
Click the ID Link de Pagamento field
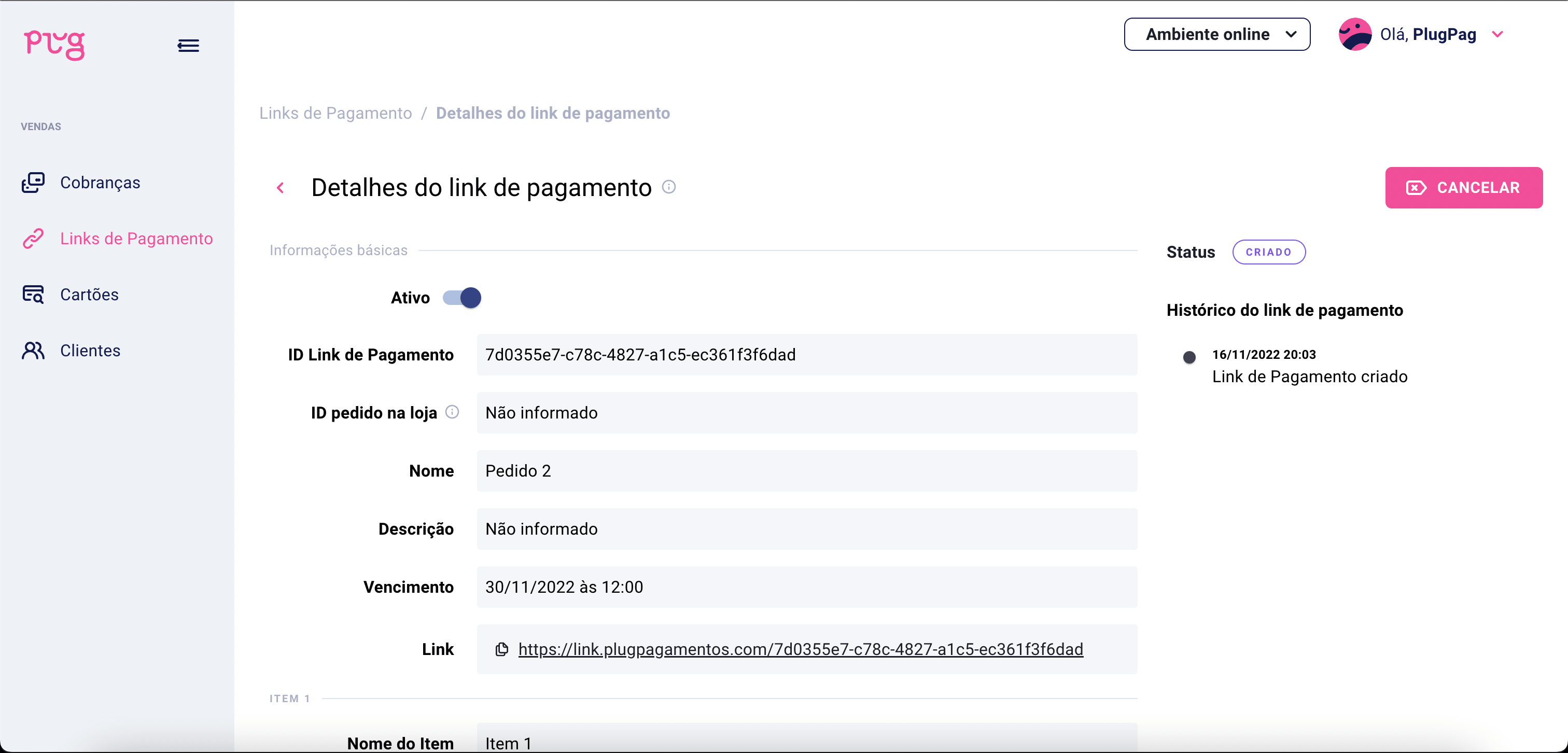pyautogui.click(x=806, y=355)
